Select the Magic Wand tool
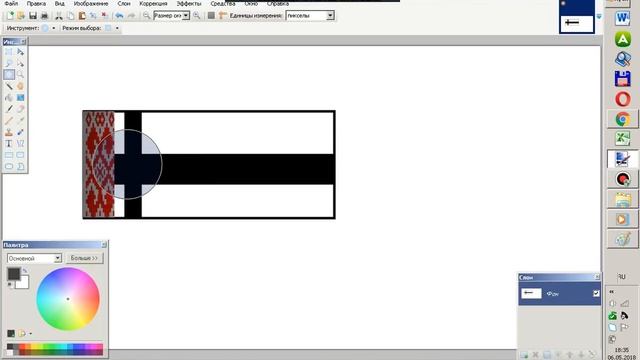The image size is (640, 360). pyautogui.click(x=9, y=86)
